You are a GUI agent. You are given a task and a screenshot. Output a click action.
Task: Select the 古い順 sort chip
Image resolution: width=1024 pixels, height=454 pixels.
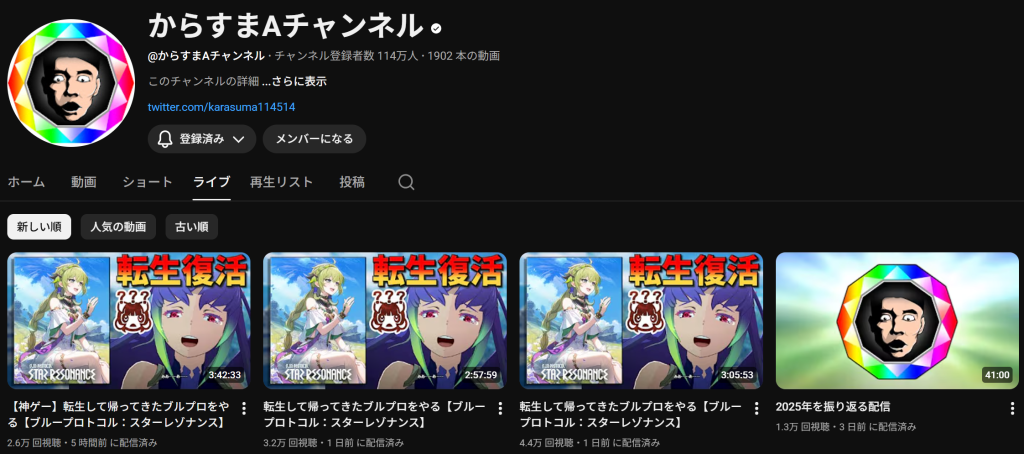pos(191,227)
